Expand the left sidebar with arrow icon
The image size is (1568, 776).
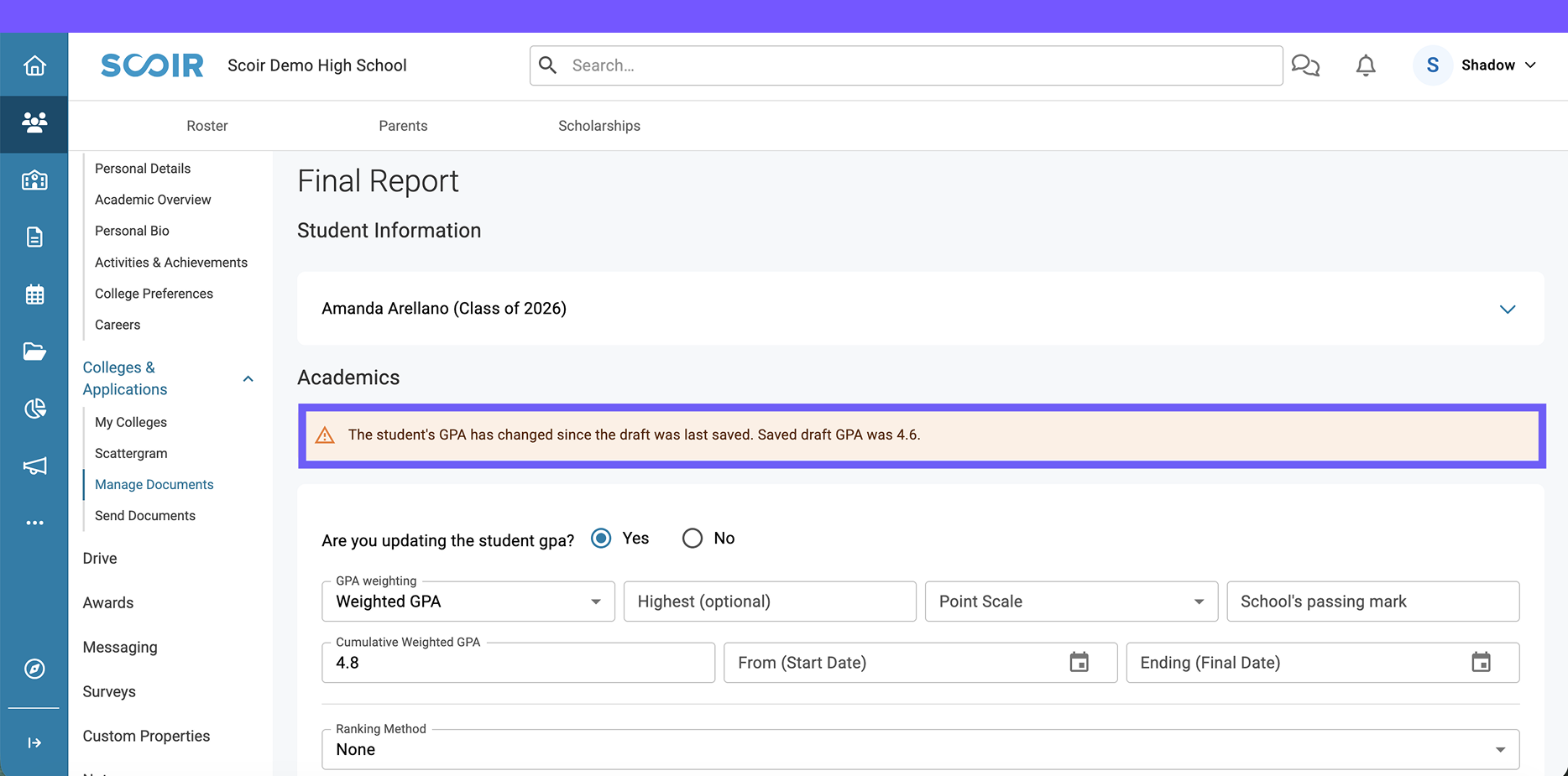(x=34, y=742)
